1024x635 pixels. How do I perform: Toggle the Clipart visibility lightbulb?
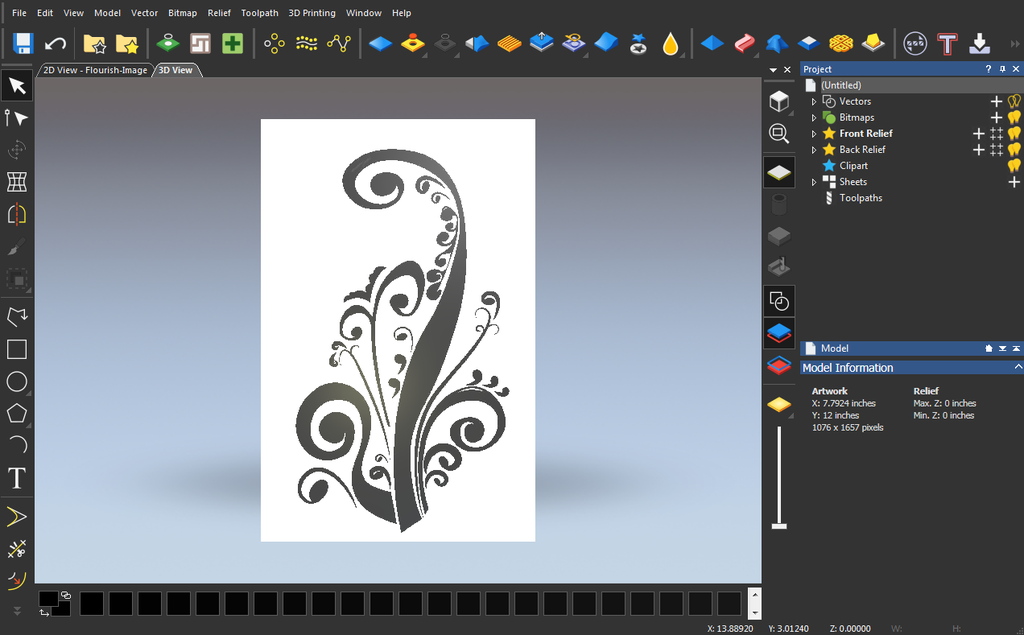pyautogui.click(x=1013, y=165)
